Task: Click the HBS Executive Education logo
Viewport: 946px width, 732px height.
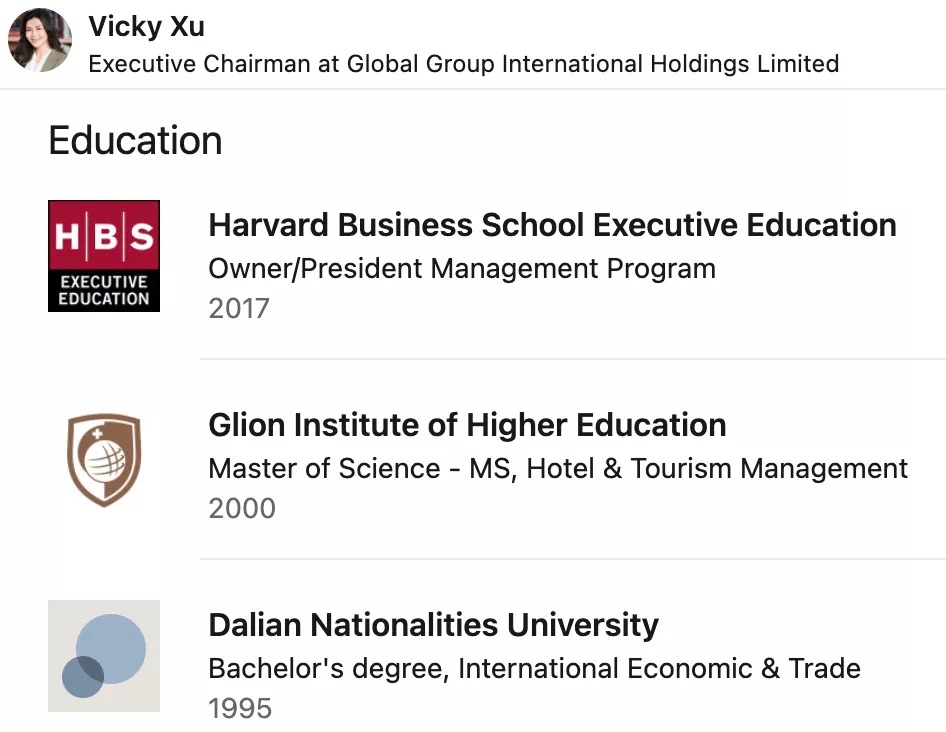Action: (x=104, y=256)
